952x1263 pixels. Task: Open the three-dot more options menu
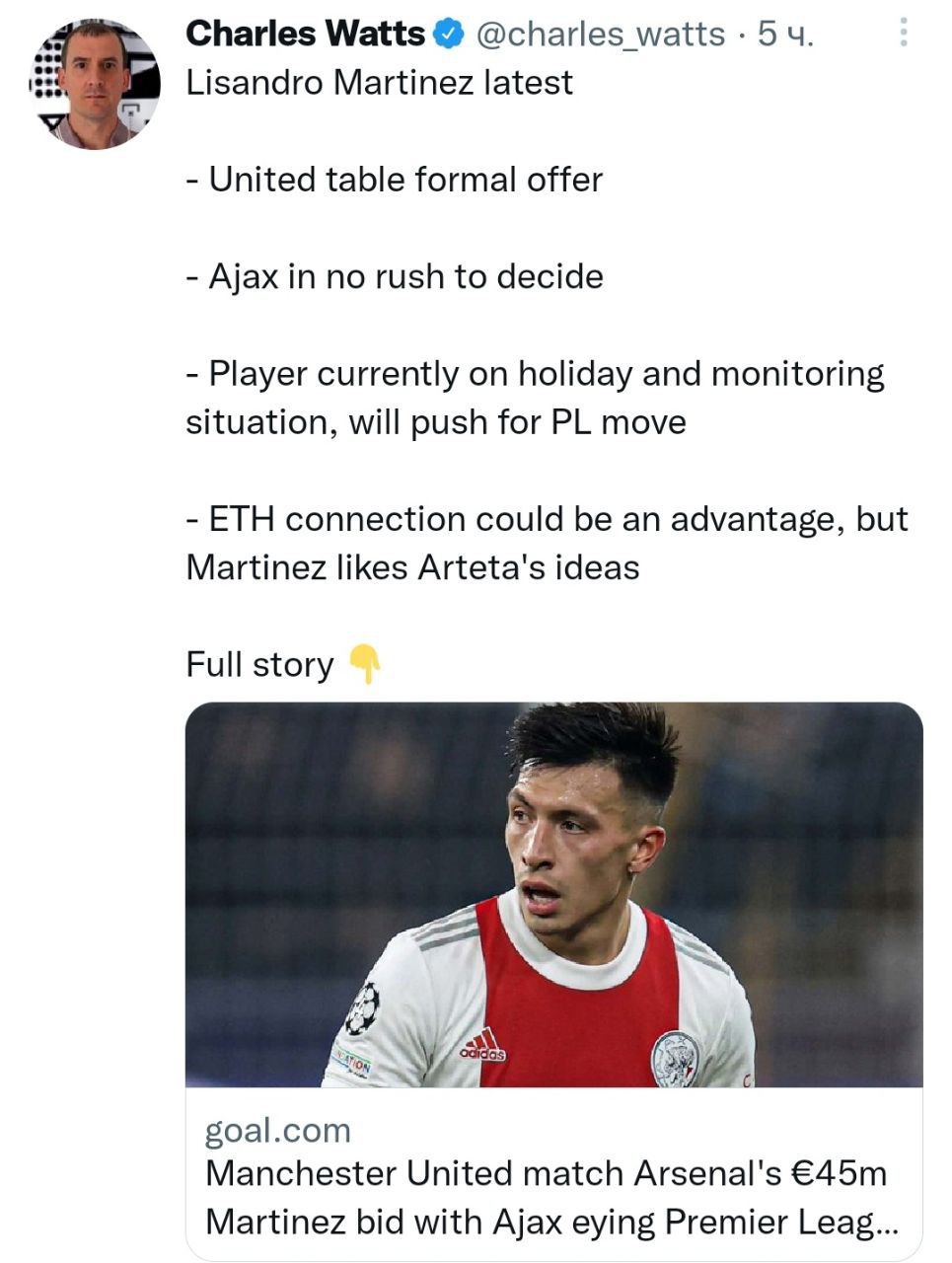pyautogui.click(x=903, y=35)
